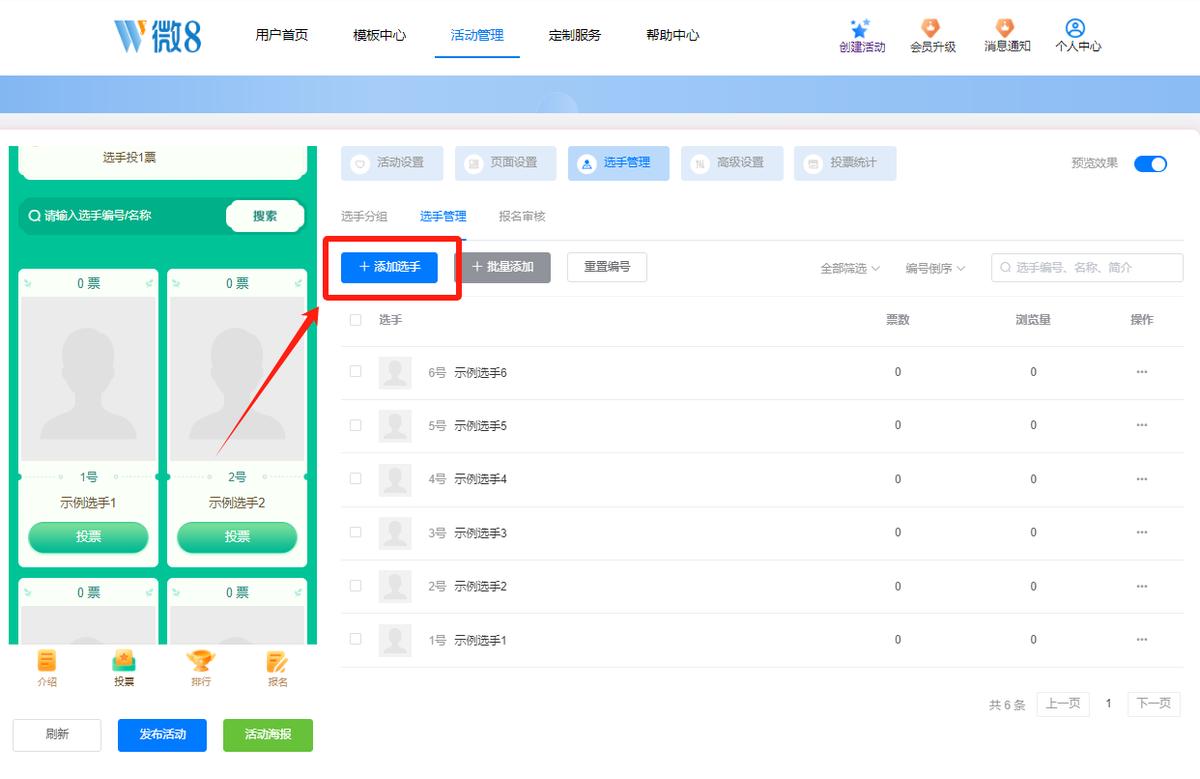Select page number 1 in pagination
Image resolution: width=1200 pixels, height=779 pixels.
[x=1108, y=704]
